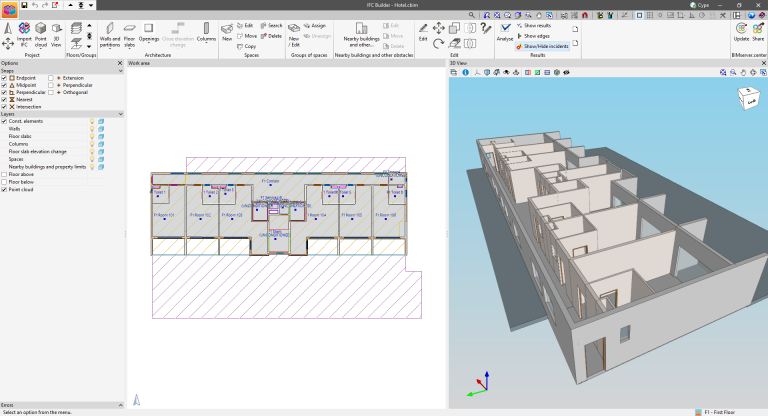768x416 pixels.
Task: Collapse the Snaps section
Action: 119,69
